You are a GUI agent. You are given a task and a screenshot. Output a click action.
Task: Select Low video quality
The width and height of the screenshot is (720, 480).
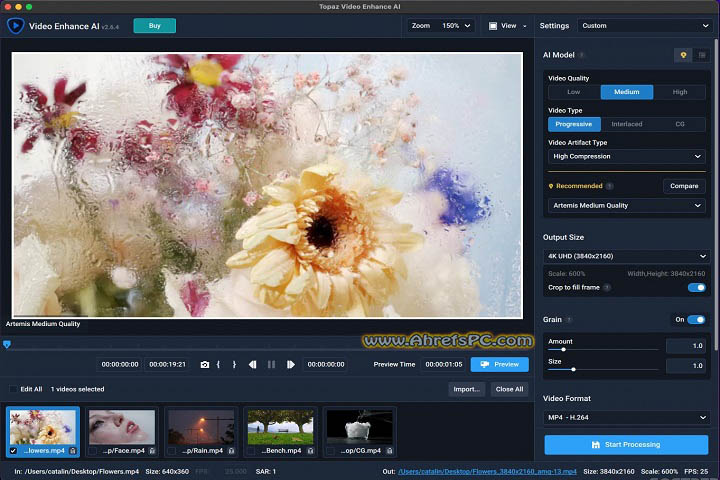click(574, 92)
